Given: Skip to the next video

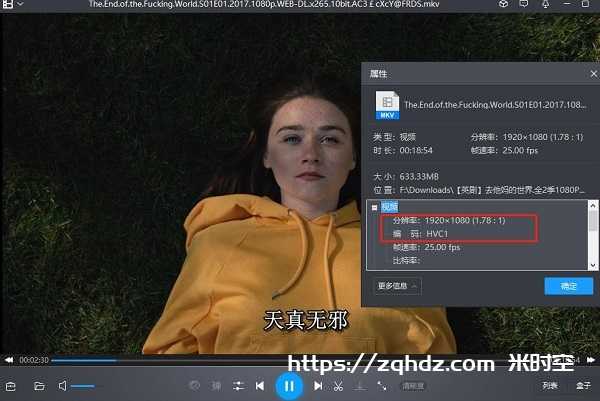Looking at the screenshot, I should click(x=318, y=386).
